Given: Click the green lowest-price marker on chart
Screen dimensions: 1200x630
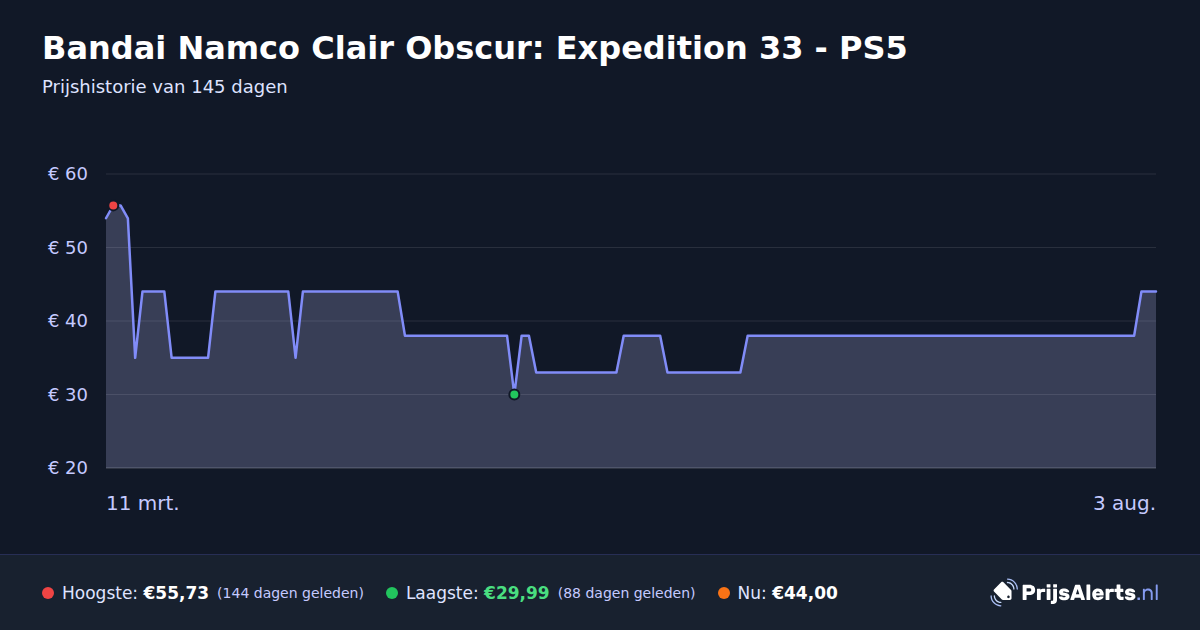Looking at the screenshot, I should point(514,395).
